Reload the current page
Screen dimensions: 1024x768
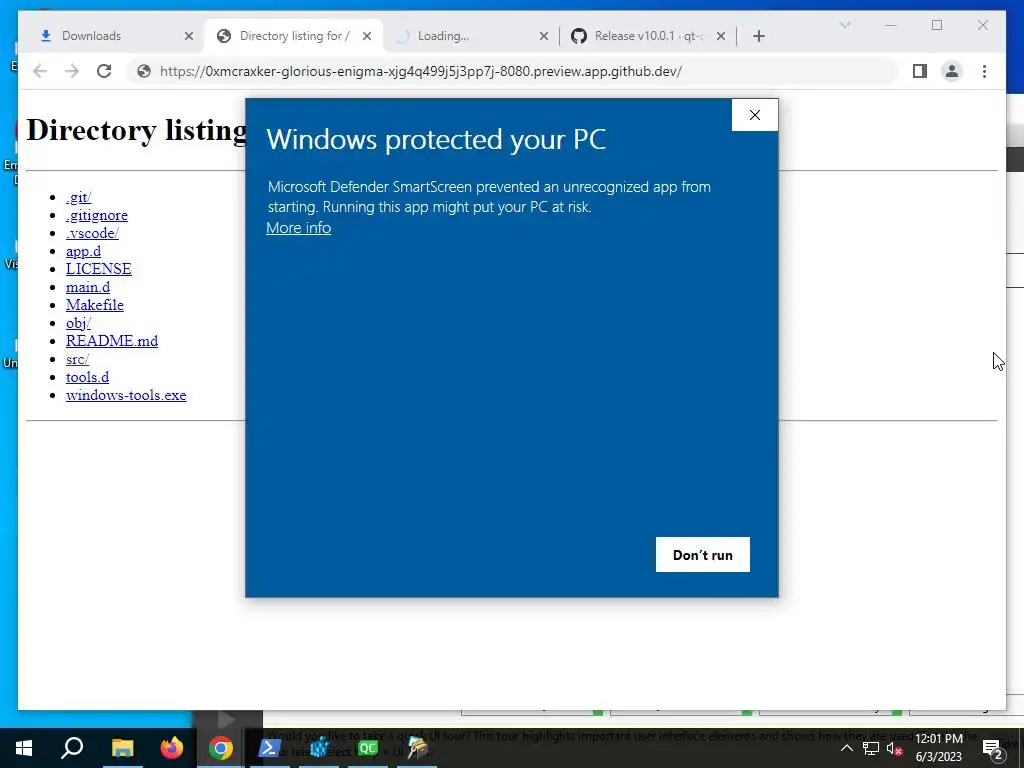[x=104, y=71]
